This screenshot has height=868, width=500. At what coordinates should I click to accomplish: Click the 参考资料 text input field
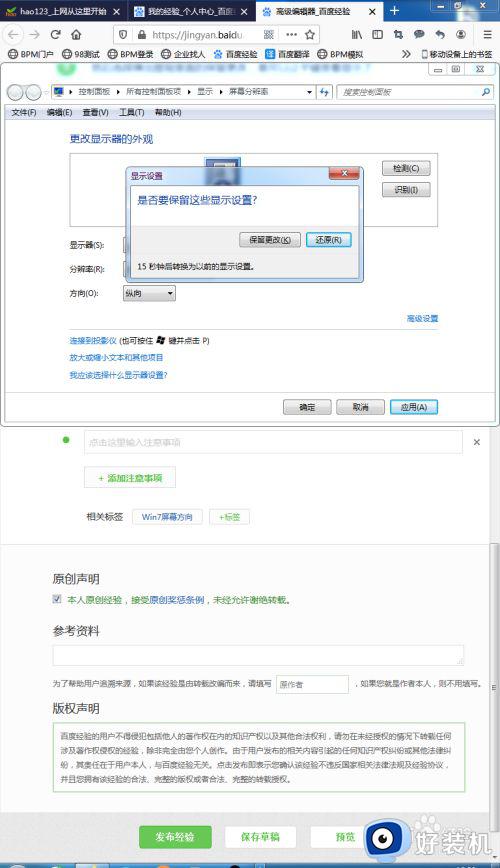258,655
